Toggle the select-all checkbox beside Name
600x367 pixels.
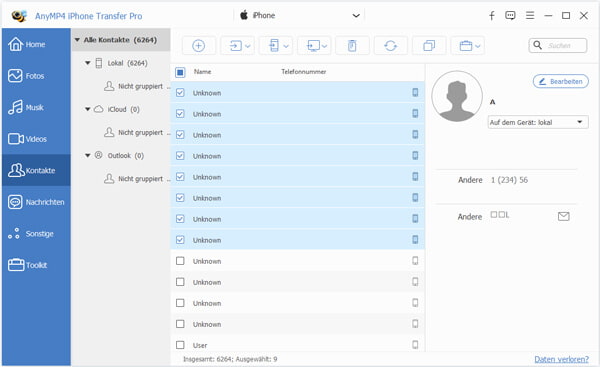[180, 72]
